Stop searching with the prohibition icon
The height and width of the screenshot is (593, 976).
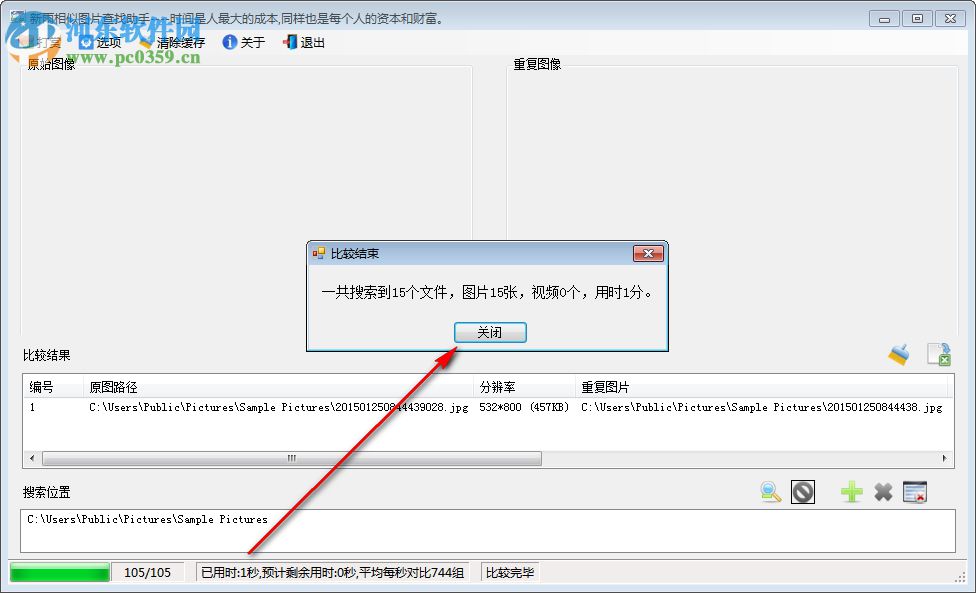pyautogui.click(x=802, y=492)
